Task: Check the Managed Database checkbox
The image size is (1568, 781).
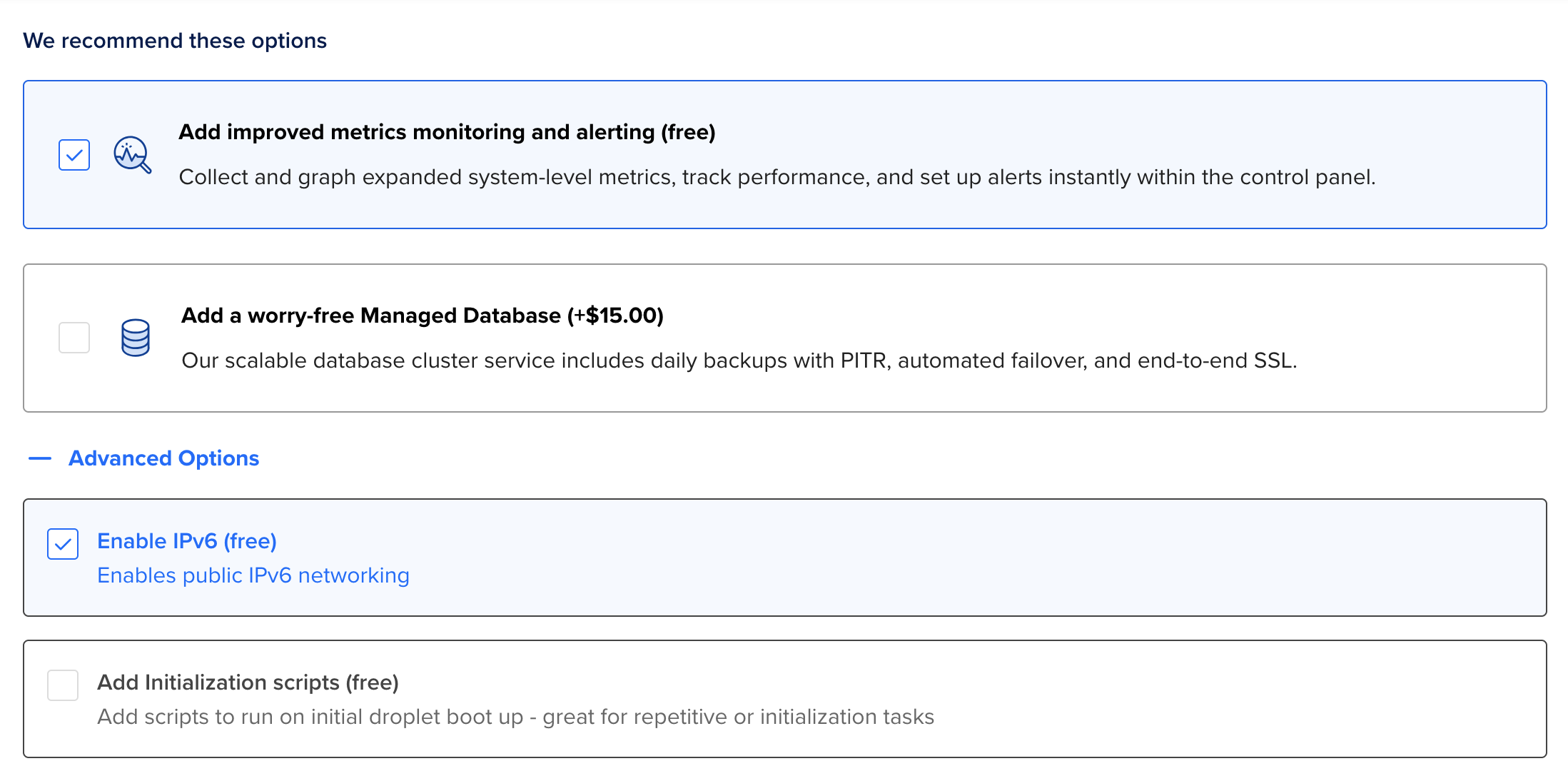Action: tap(74, 338)
